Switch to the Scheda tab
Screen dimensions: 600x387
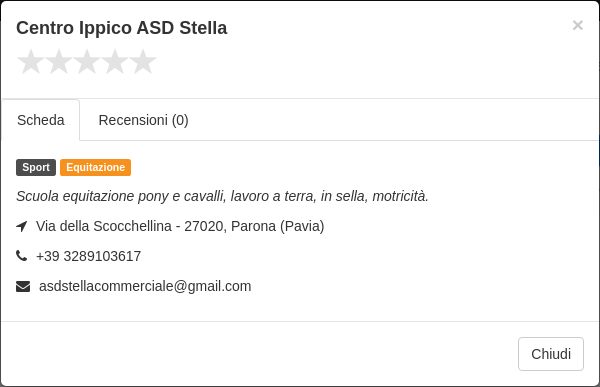(41, 120)
